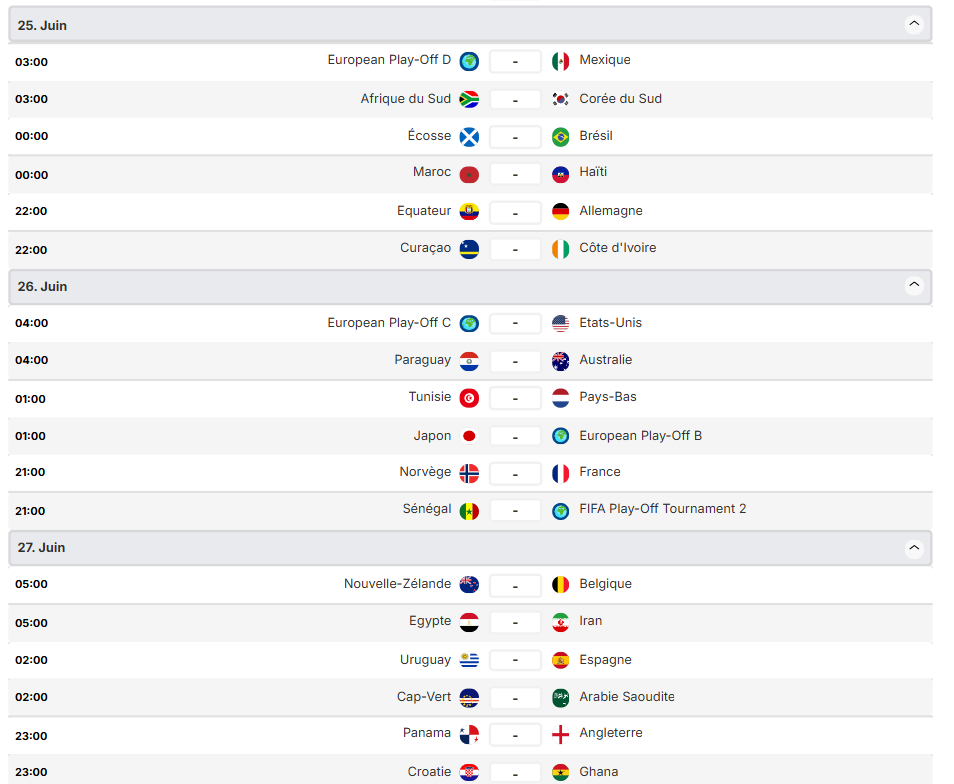Collapse the 27. Juin match list

pos(914,548)
